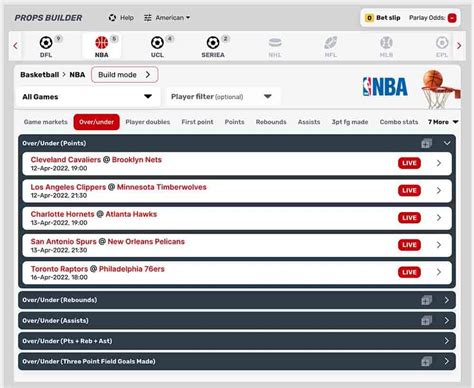Open the American odds format dropdown
The image size is (474, 388).
[x=173, y=18]
